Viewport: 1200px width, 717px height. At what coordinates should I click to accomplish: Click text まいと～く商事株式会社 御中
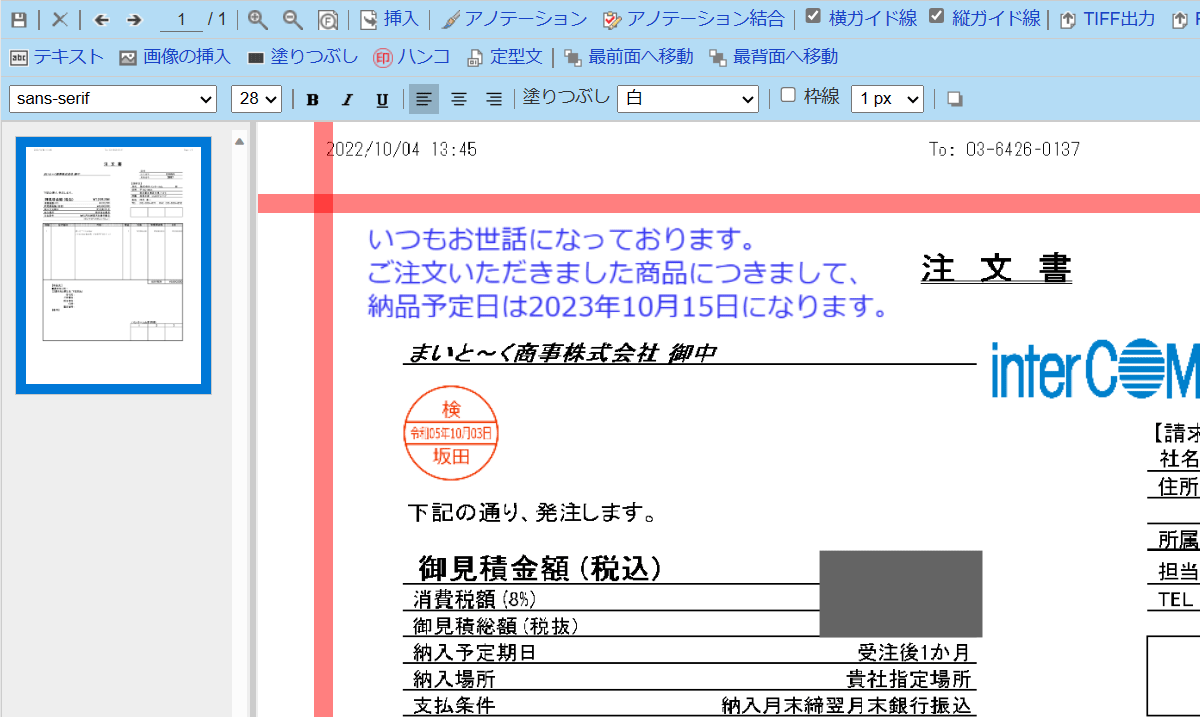pyautogui.click(x=562, y=353)
